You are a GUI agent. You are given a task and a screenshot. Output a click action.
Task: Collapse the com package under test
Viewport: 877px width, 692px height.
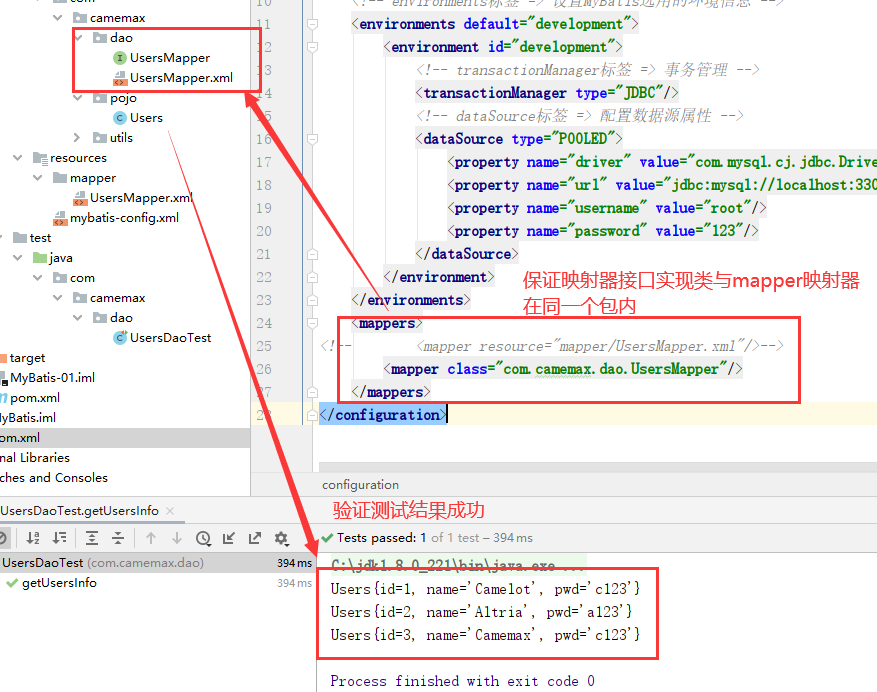(38, 278)
